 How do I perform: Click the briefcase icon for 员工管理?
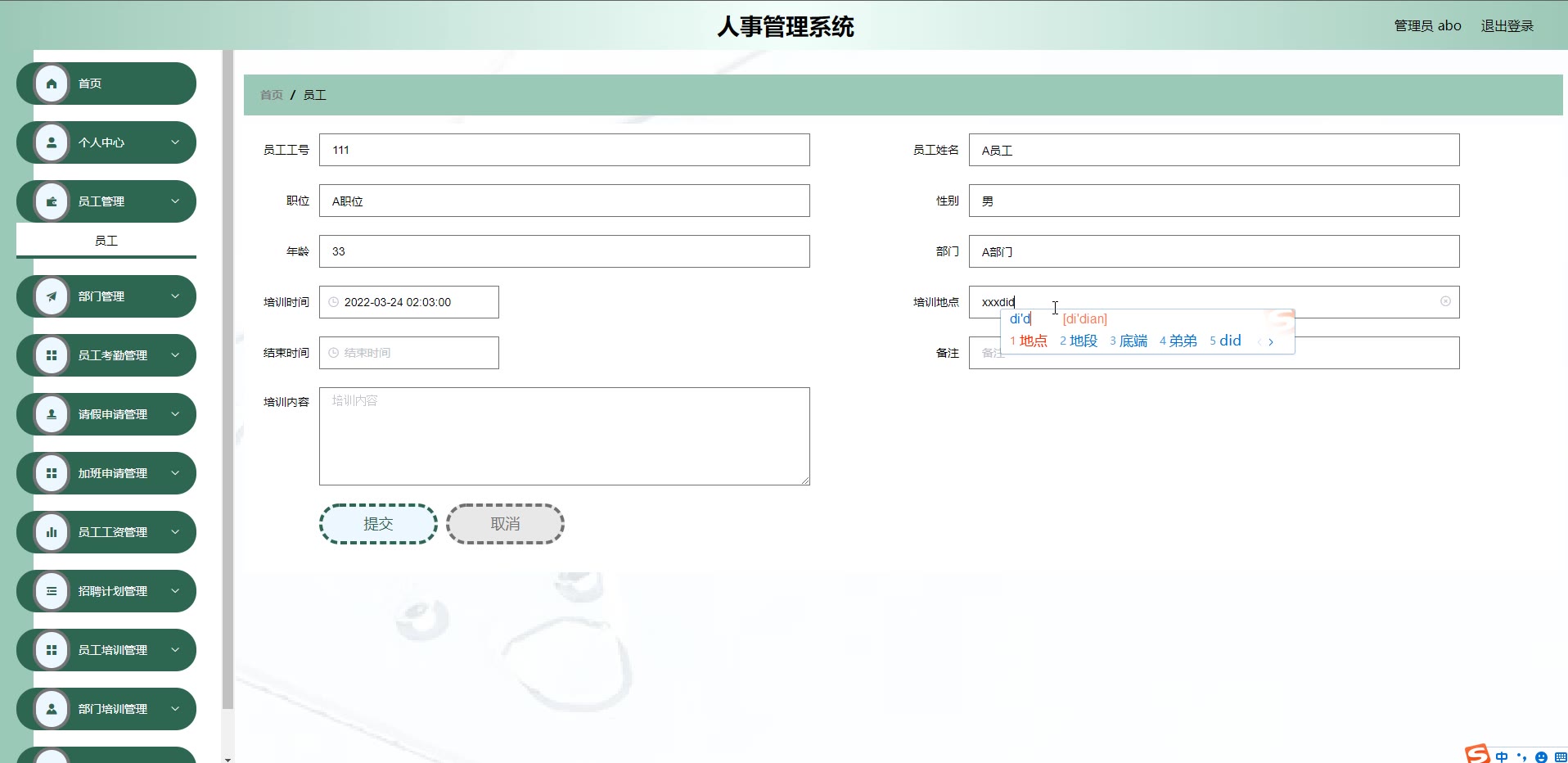pos(52,201)
